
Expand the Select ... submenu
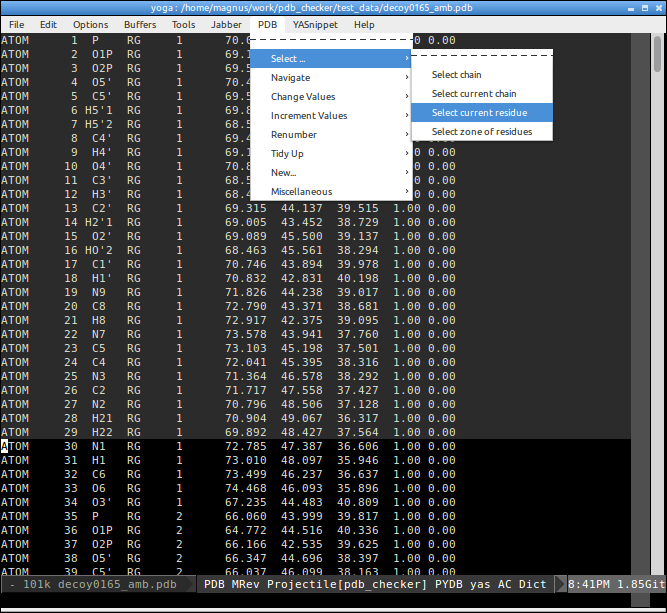331,59
